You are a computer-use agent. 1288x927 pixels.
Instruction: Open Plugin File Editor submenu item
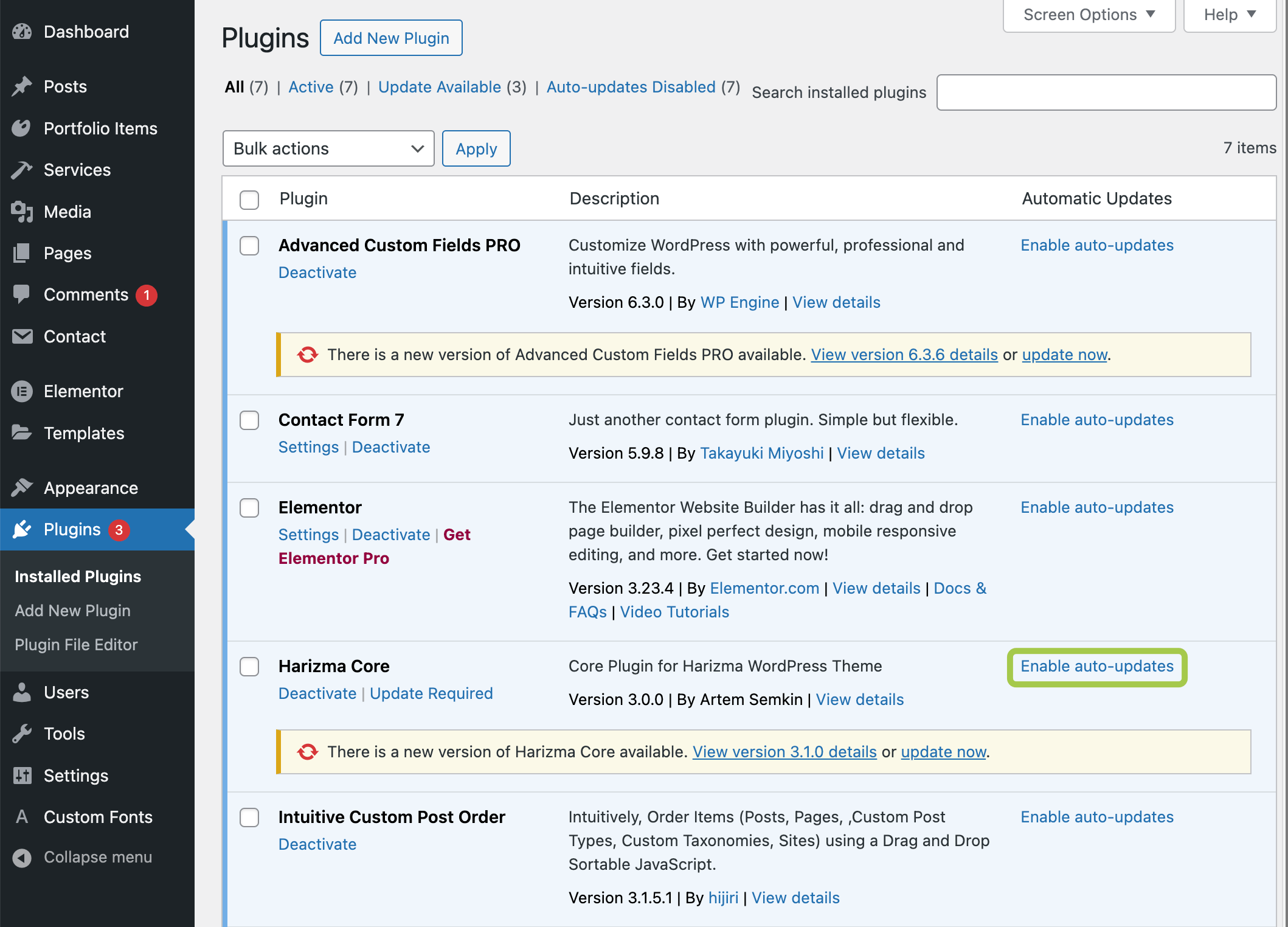click(x=76, y=644)
